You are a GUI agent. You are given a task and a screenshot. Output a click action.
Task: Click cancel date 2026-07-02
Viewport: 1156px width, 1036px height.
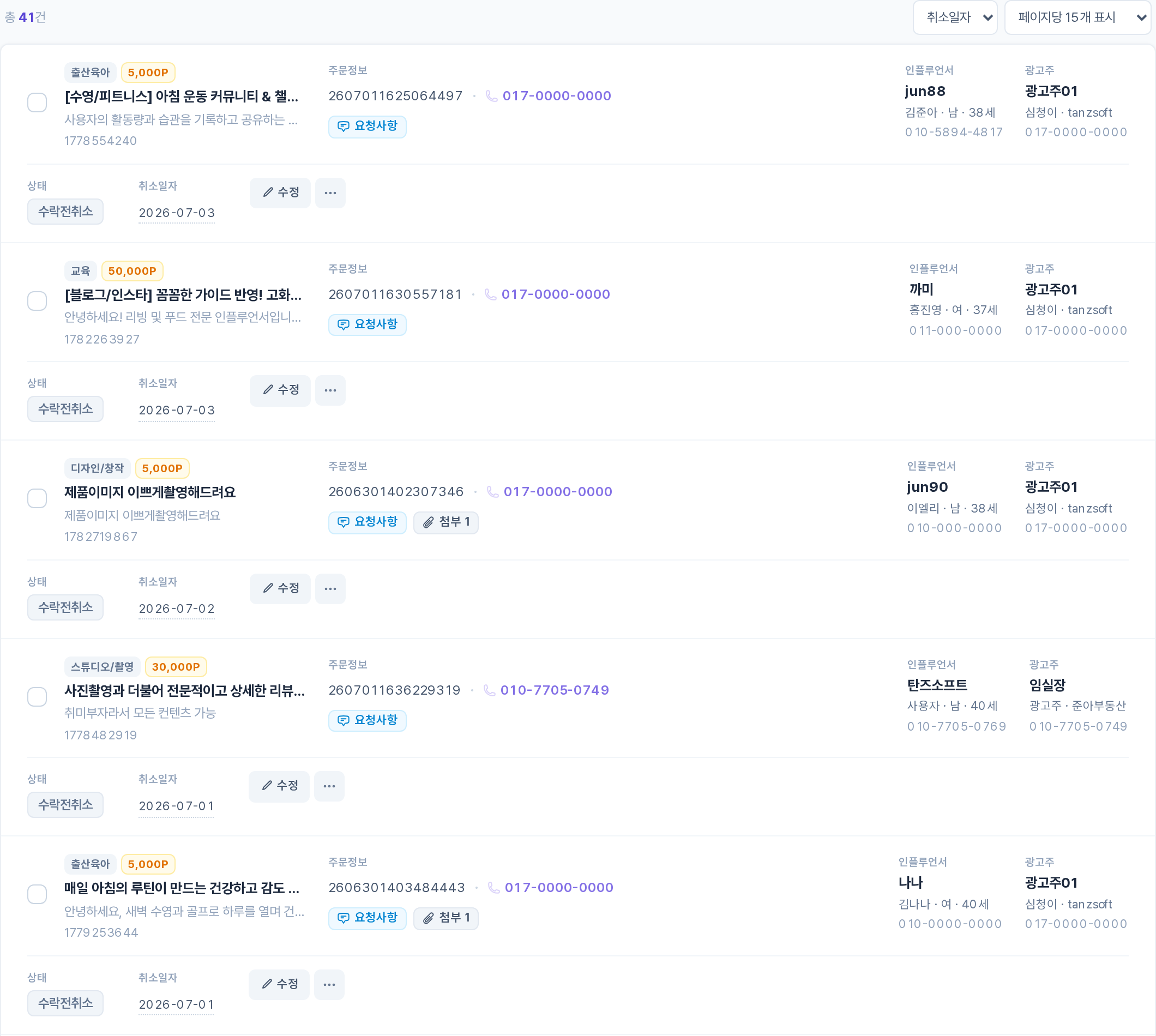click(x=177, y=609)
